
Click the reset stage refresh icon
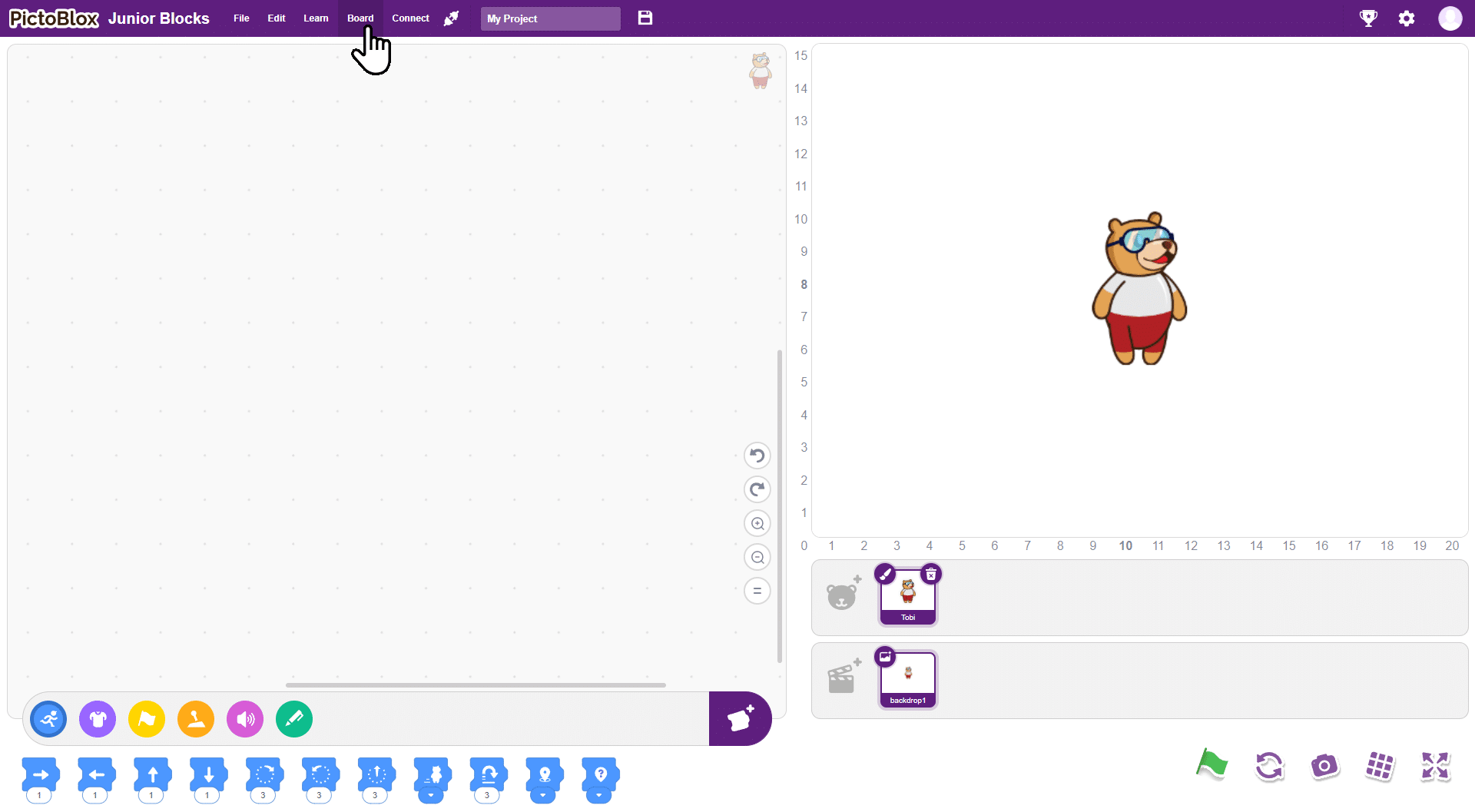click(1268, 766)
